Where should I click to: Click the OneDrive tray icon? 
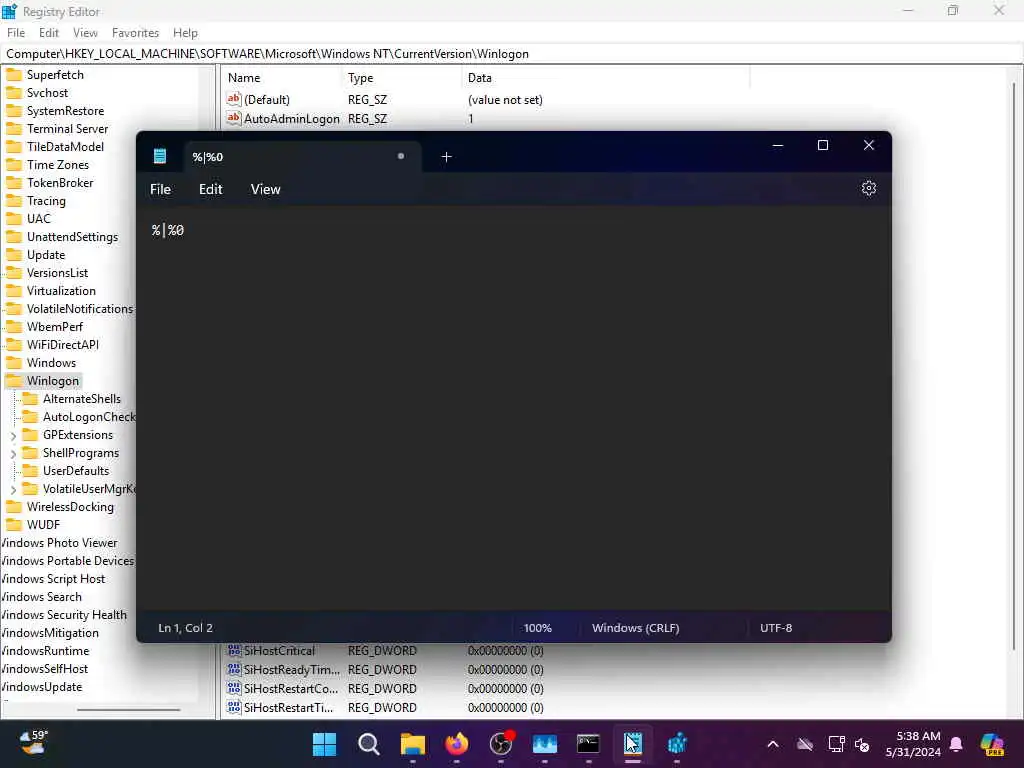(805, 744)
